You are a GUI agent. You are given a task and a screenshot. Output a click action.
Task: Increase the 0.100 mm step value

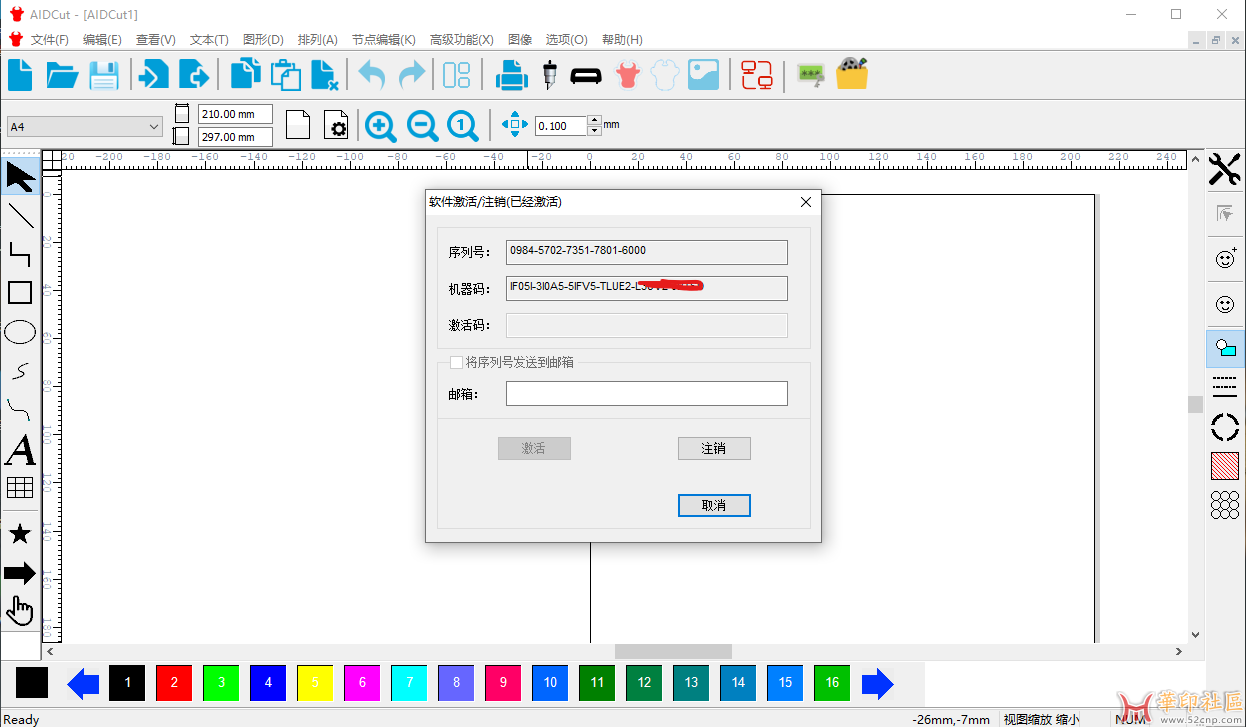coord(594,121)
